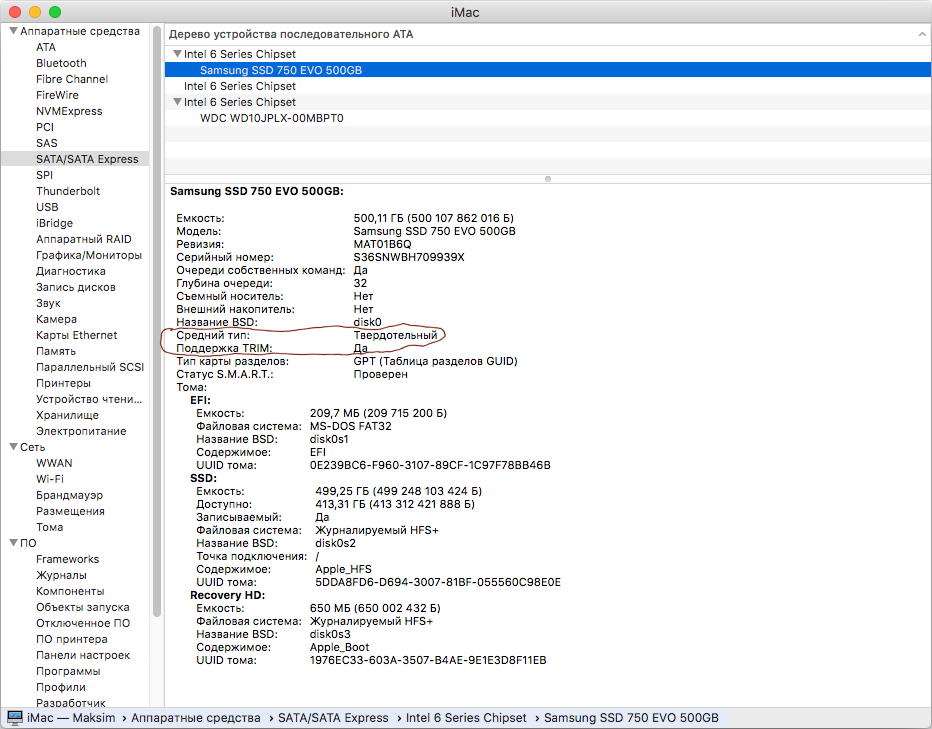This screenshot has height=729, width=932.
Task: Click Аппаратные средства in path bar
Action: (x=196, y=718)
